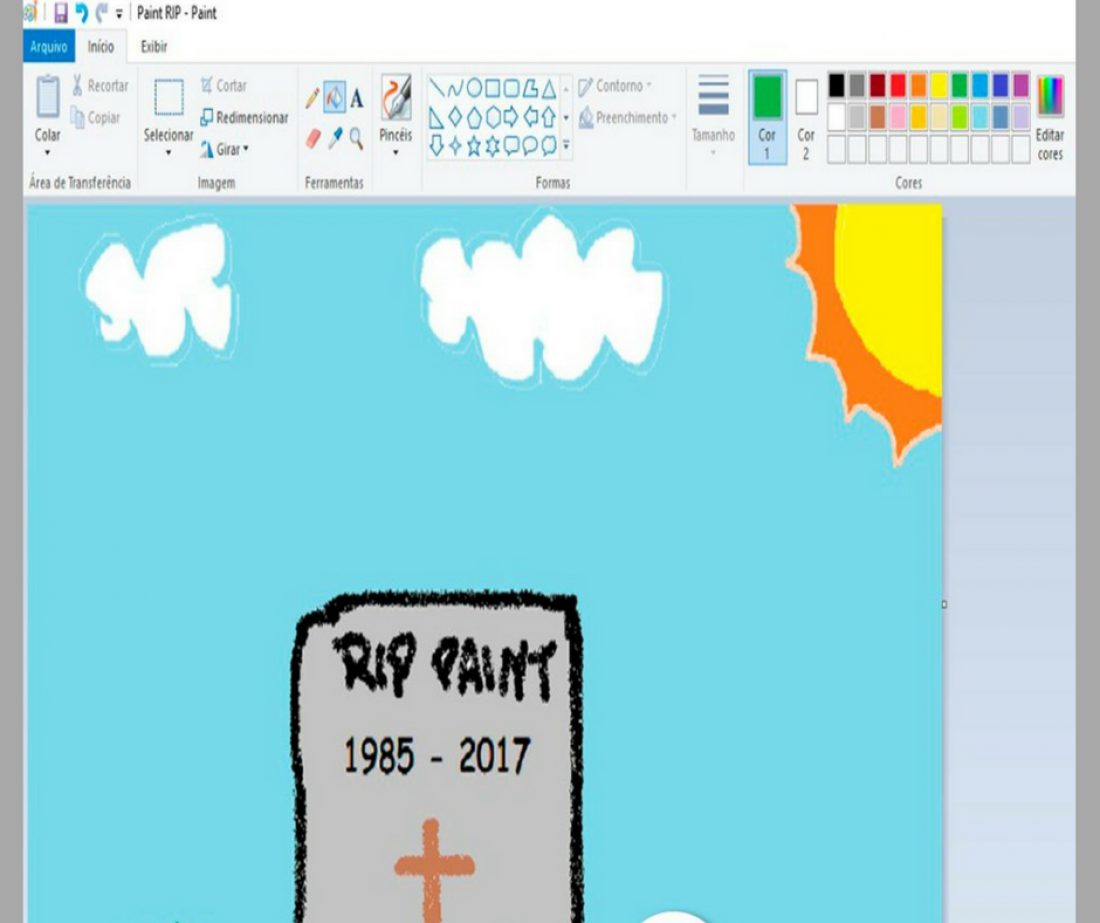The height and width of the screenshot is (923, 1100).
Task: Choose the Oval shape
Action: (x=474, y=88)
